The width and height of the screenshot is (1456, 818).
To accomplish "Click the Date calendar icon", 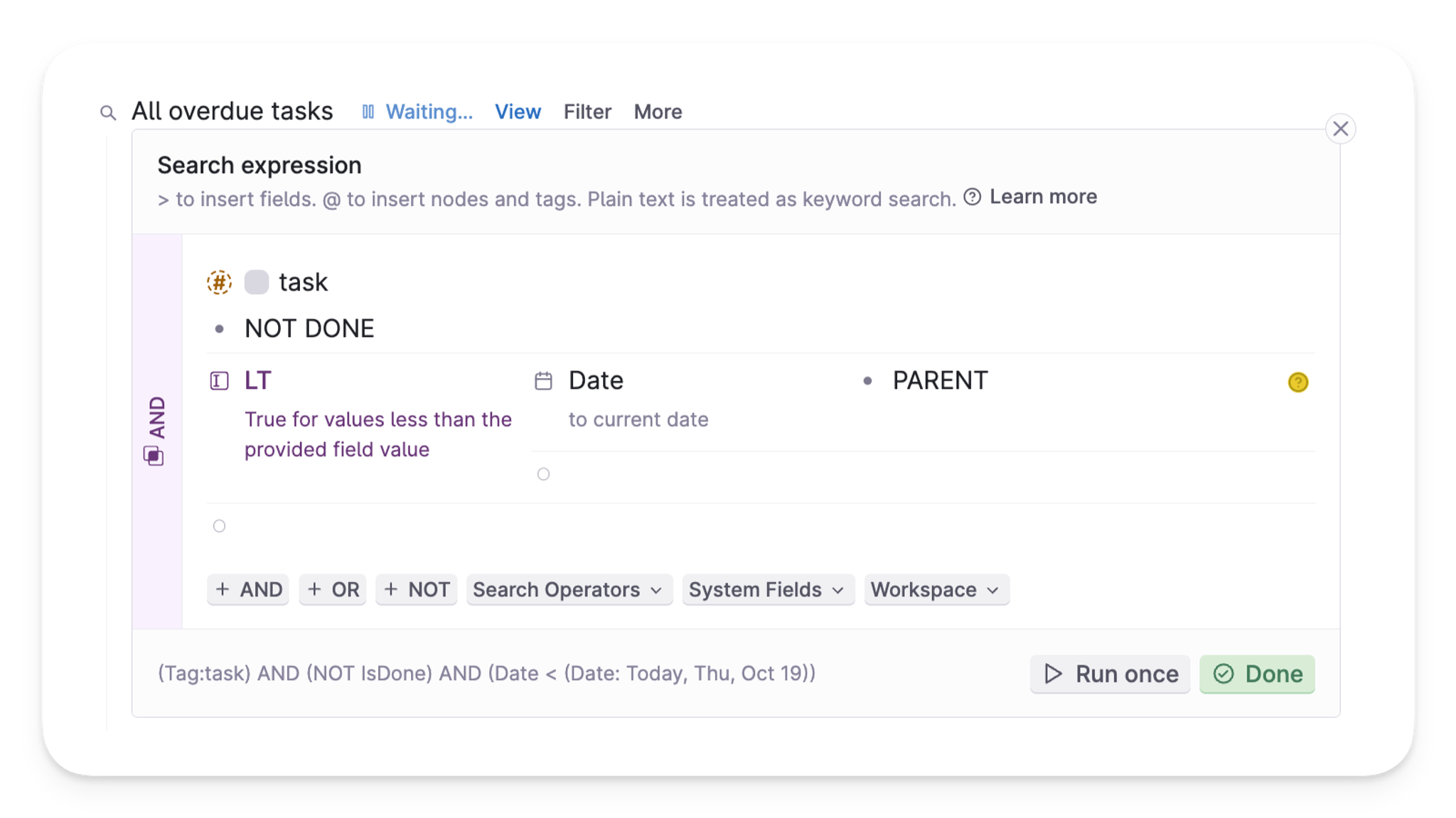I will (x=543, y=381).
